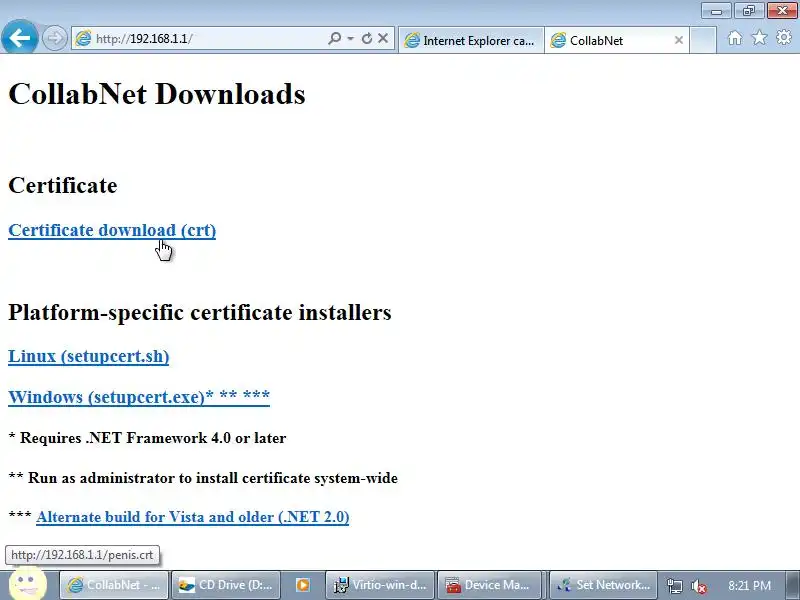Screen dimensions: 800x600
Task: Click the text Requires .NET Framework 4.0 or later
Action: click(x=153, y=438)
